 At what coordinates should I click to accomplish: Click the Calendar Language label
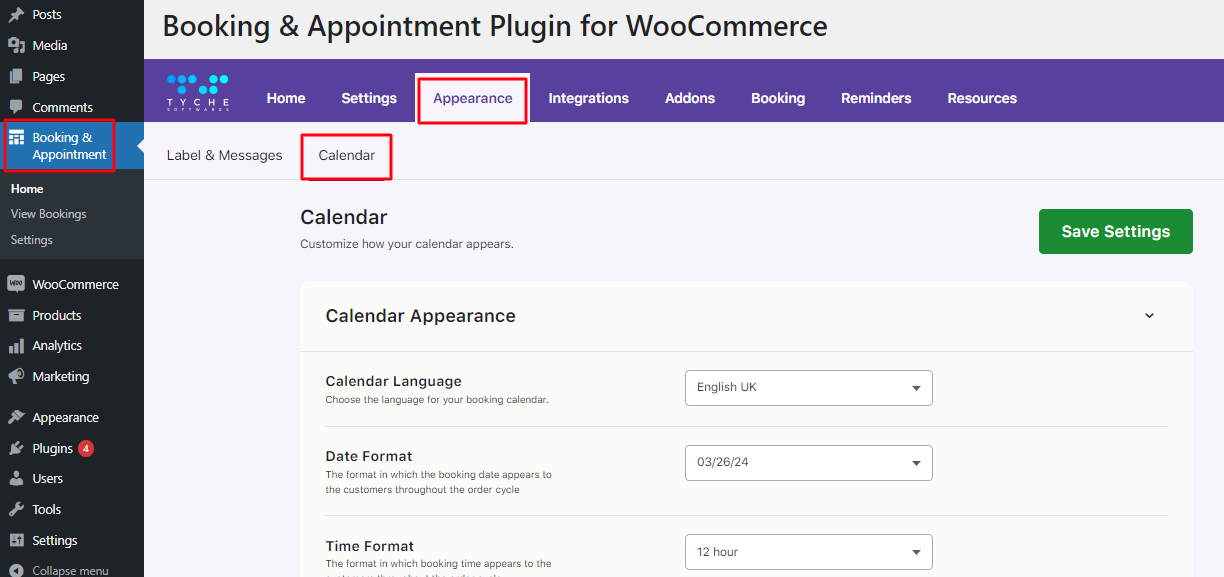coord(394,381)
